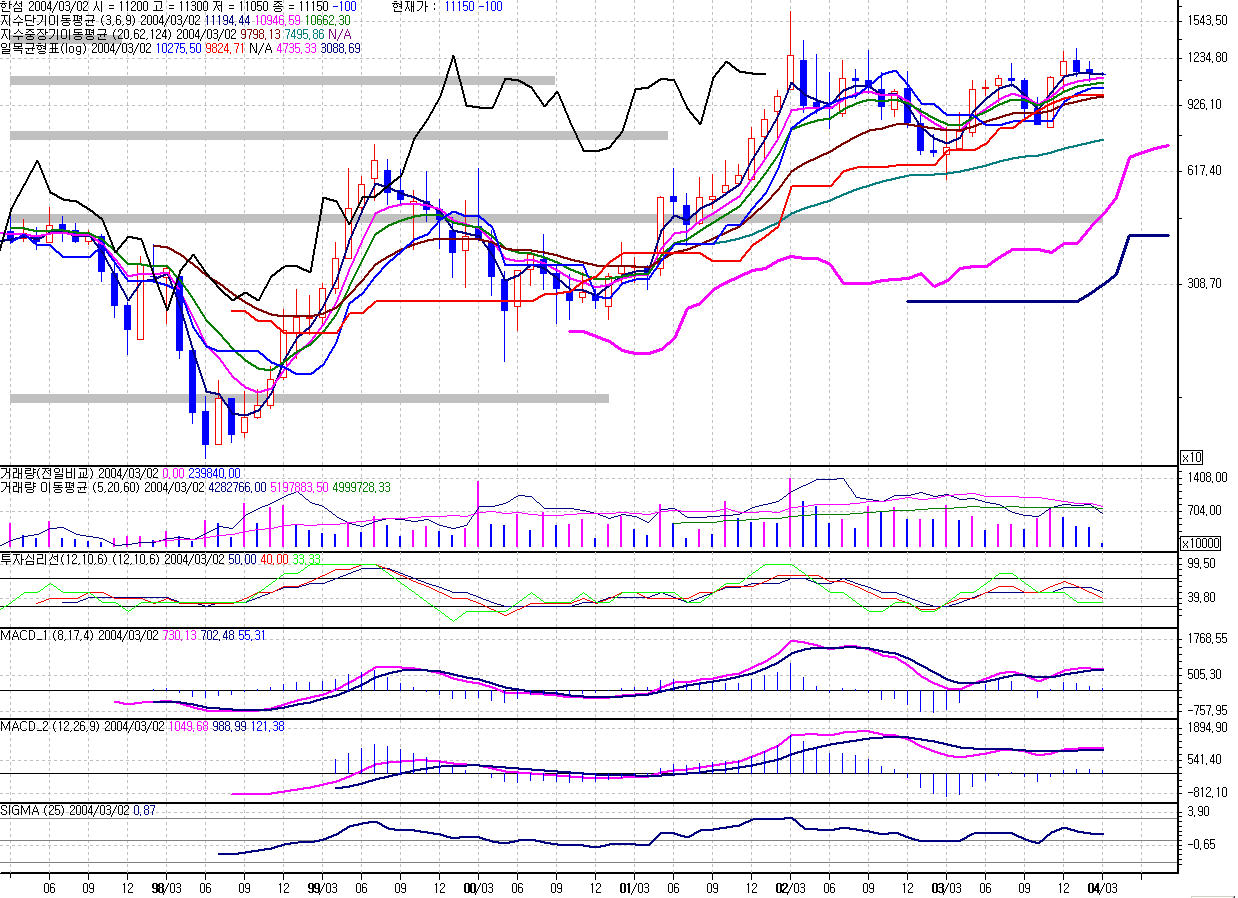Click the 1543,50 price axis label
Viewport: 1238px width, 898px height.
coord(1208,21)
